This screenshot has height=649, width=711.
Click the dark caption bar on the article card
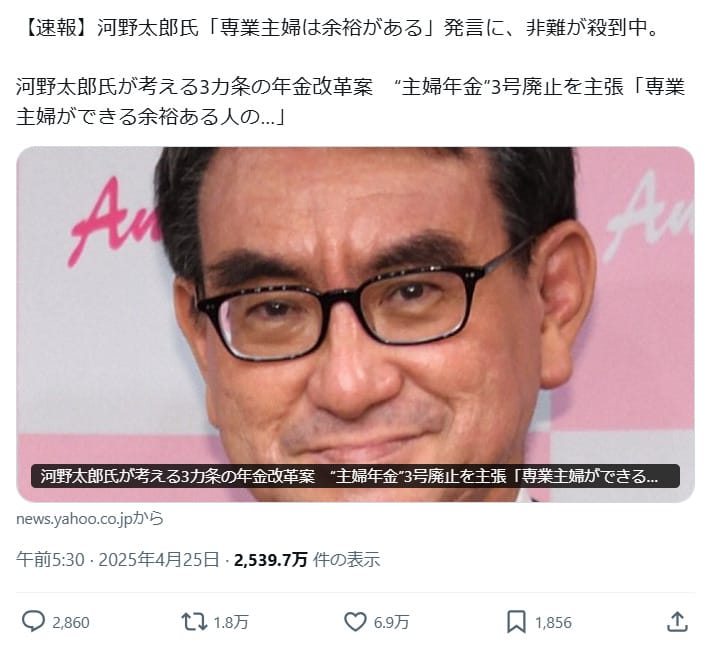pos(355,476)
